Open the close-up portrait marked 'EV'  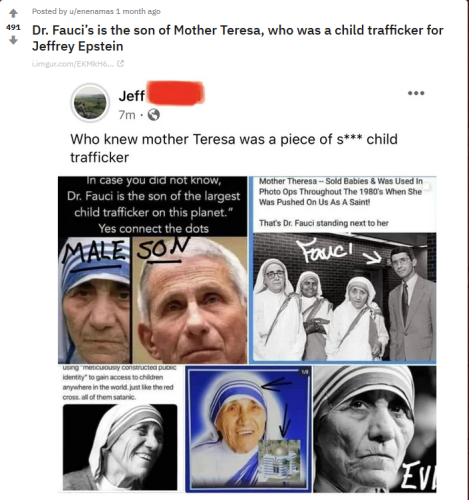375,429
